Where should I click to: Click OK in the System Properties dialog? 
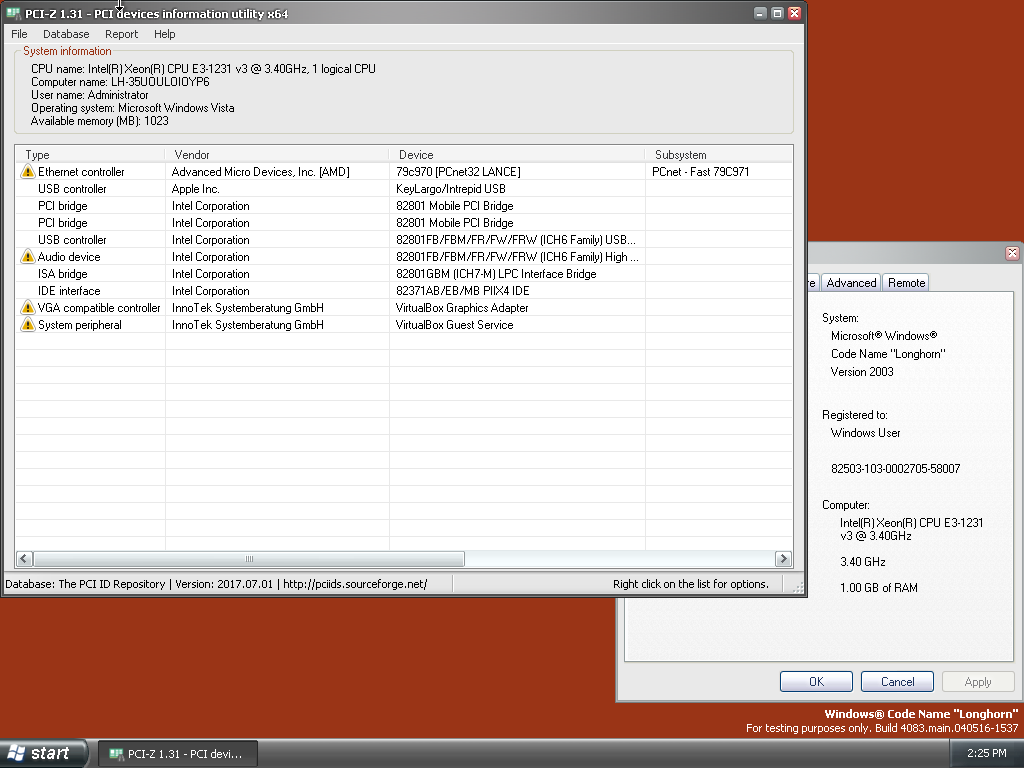pyautogui.click(x=816, y=681)
